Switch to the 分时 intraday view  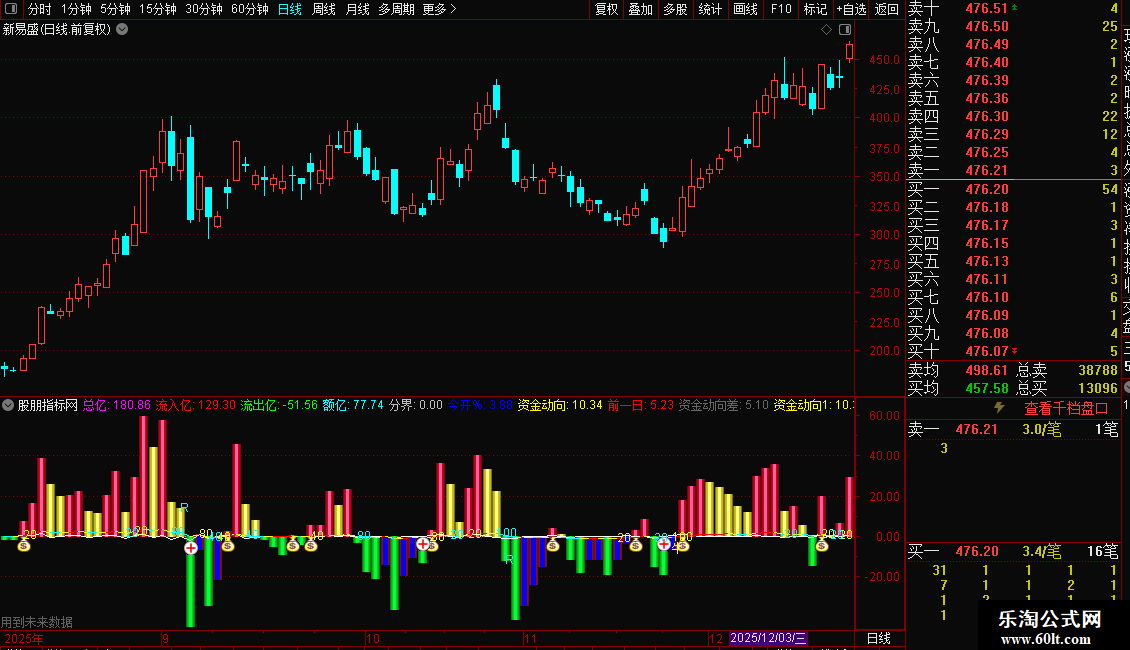(40, 9)
